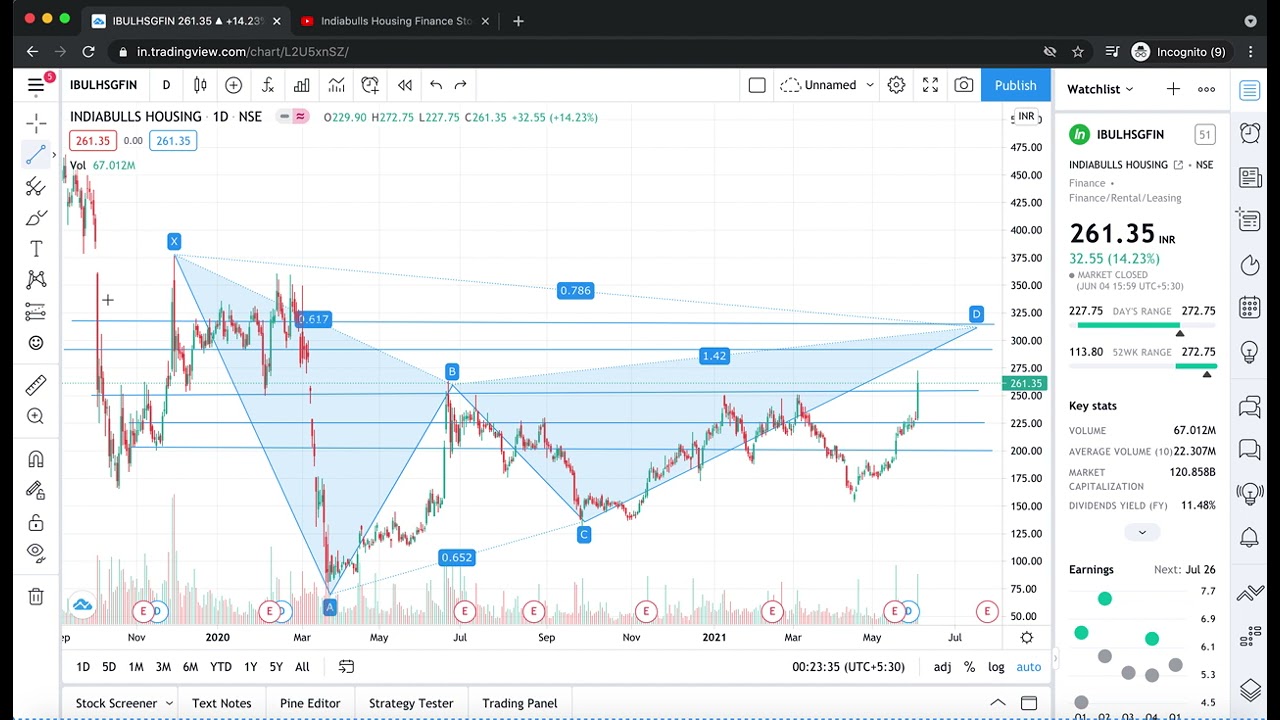Open Pine Editor tab
The height and width of the screenshot is (720, 1280).
point(310,703)
